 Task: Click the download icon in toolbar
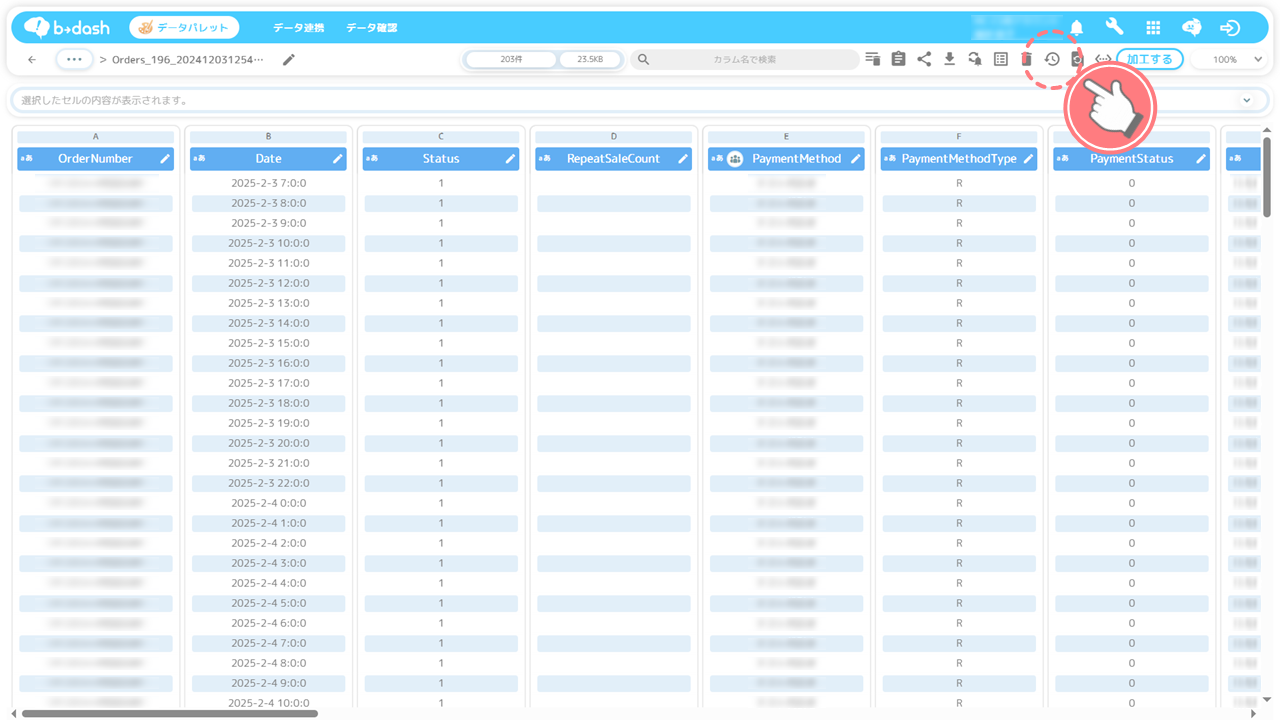949,60
